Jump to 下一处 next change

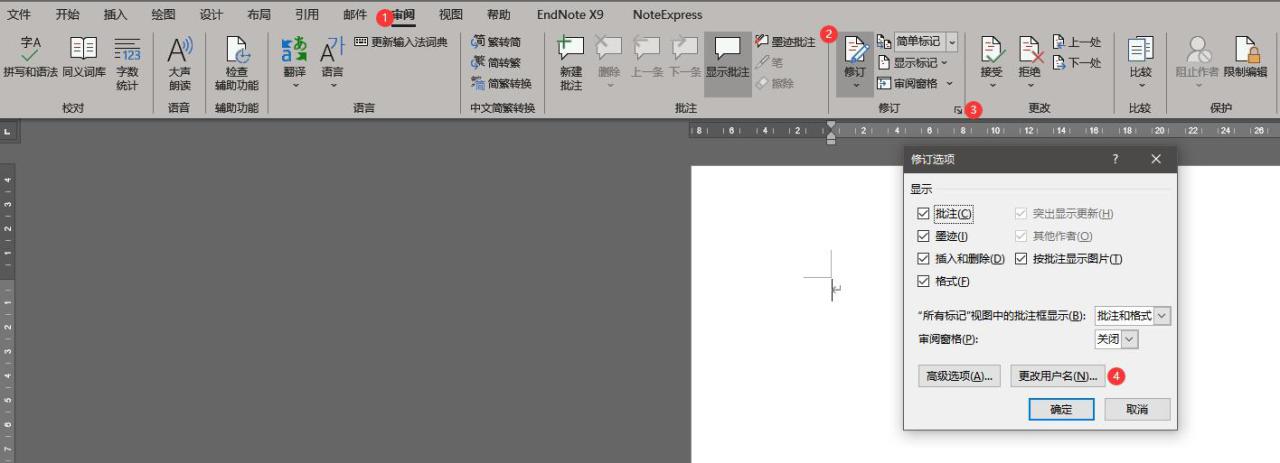point(1077,63)
